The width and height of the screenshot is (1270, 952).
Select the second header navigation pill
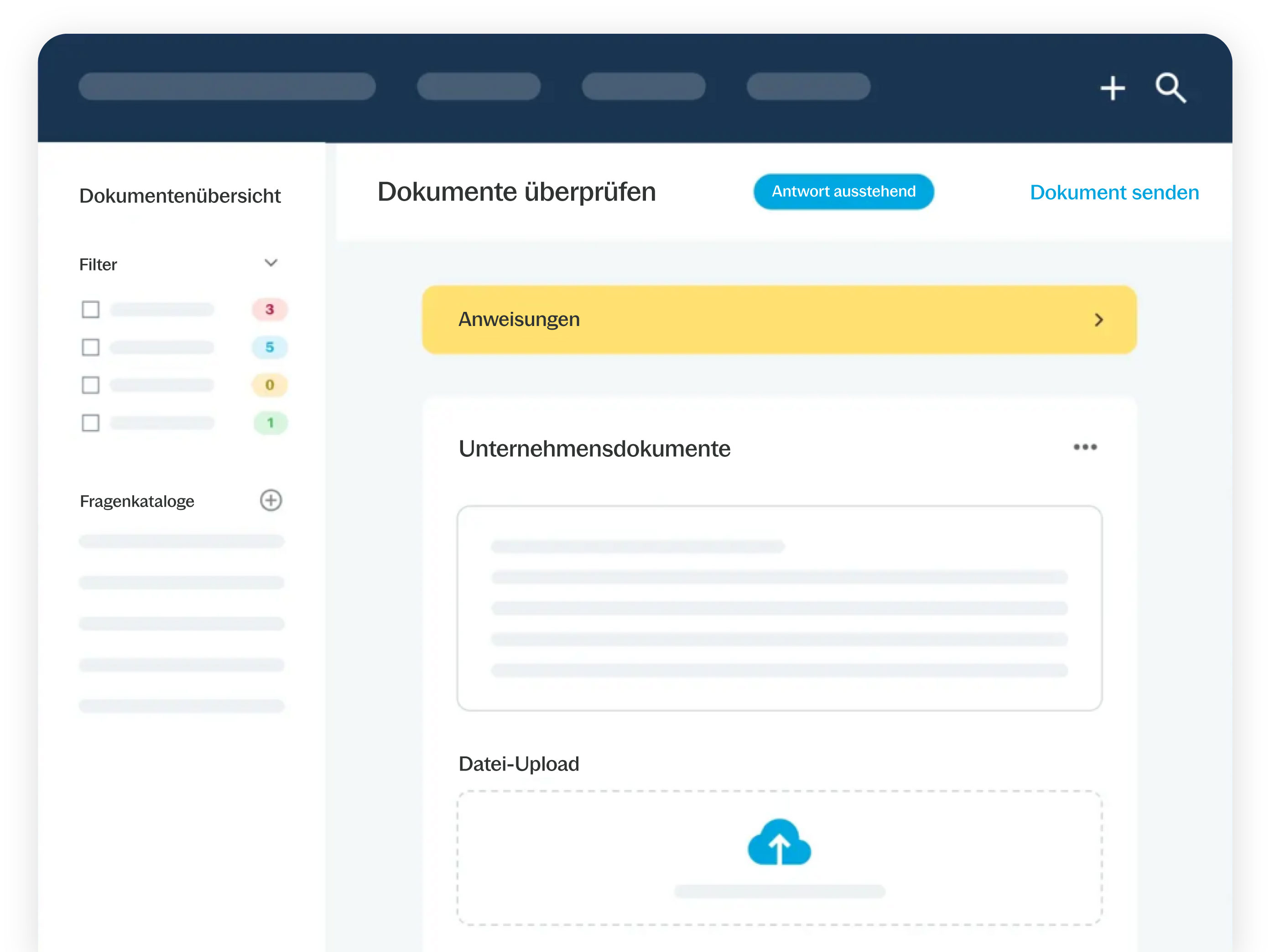coord(478,86)
